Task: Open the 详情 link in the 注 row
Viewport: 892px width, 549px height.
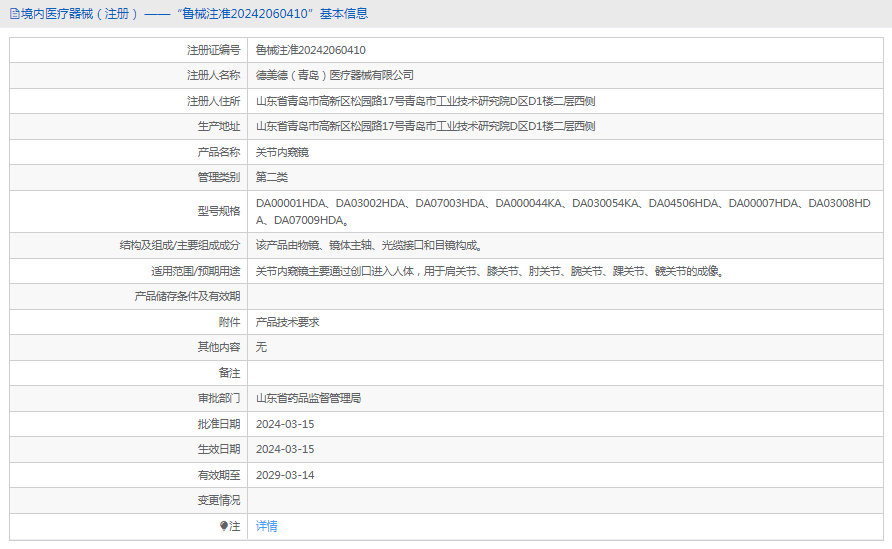Action: pos(266,526)
